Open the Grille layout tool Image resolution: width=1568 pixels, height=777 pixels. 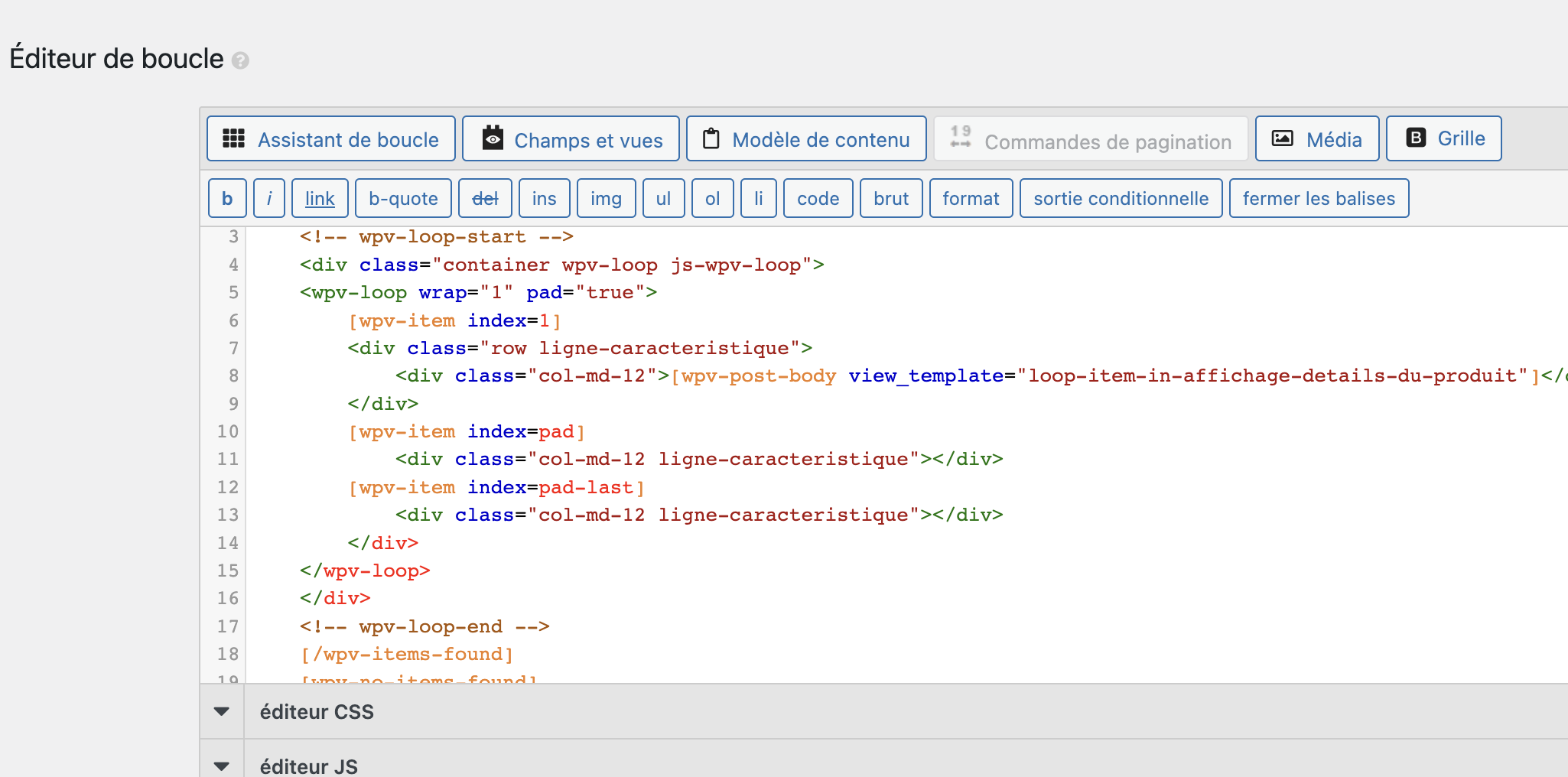pyautogui.click(x=1444, y=138)
